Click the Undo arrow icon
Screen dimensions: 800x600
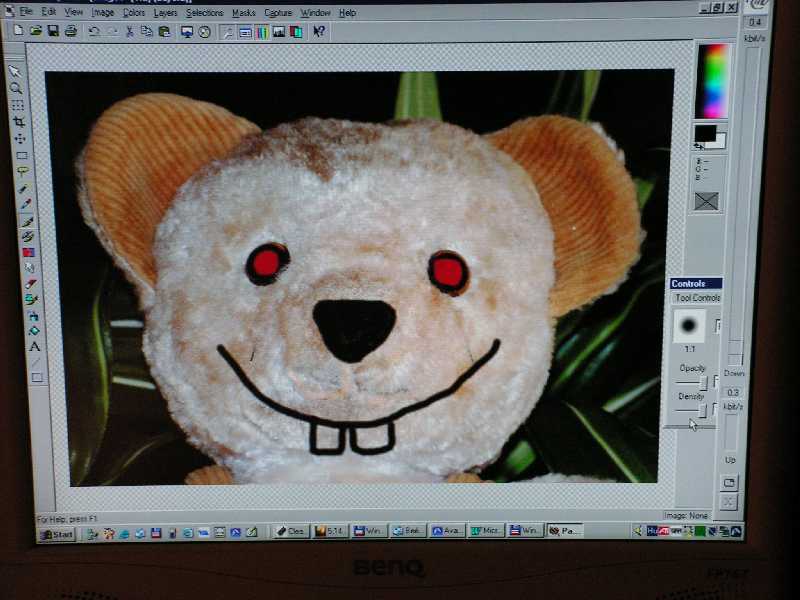[93, 31]
